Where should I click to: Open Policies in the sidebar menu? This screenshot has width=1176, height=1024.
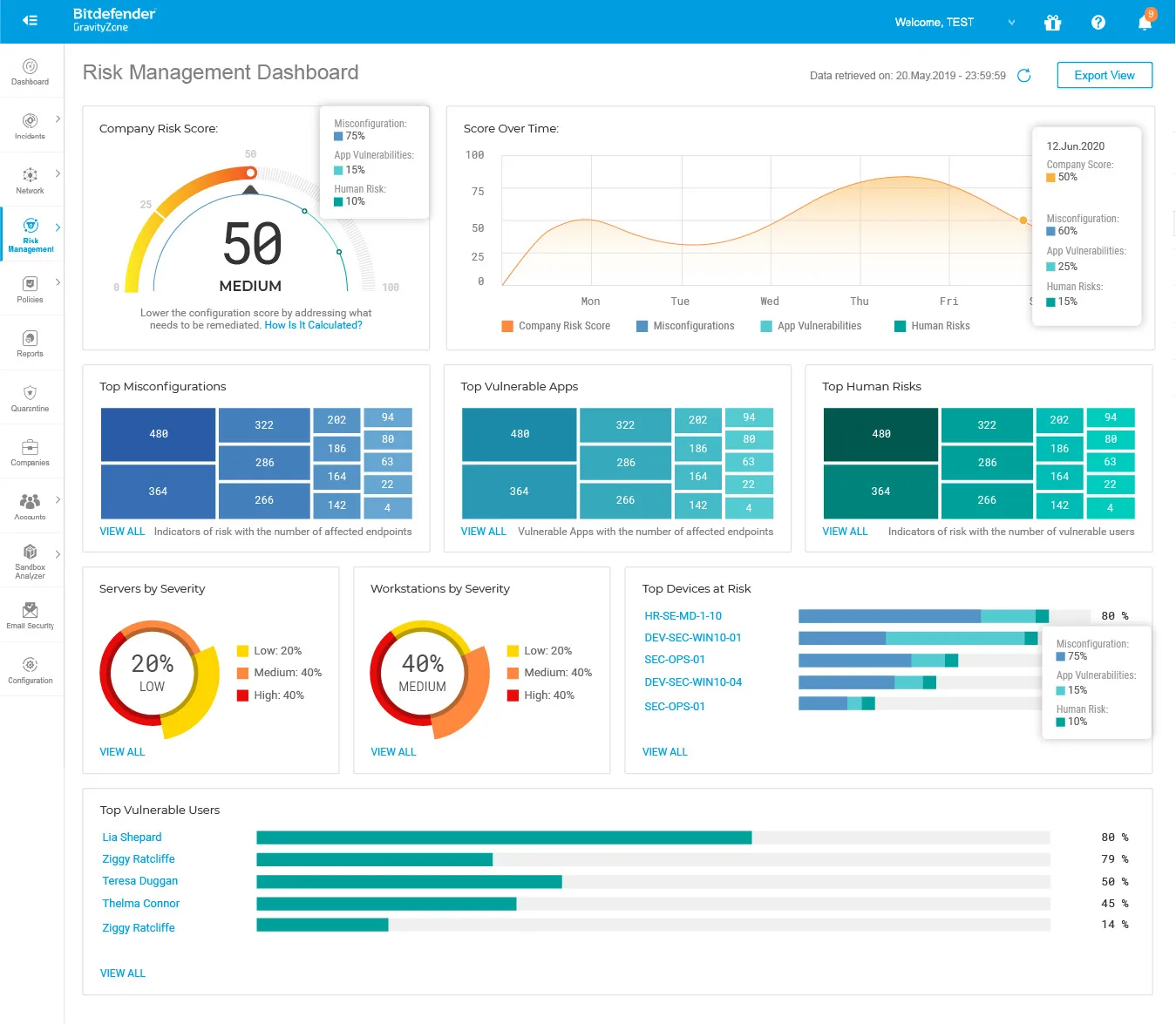point(30,289)
